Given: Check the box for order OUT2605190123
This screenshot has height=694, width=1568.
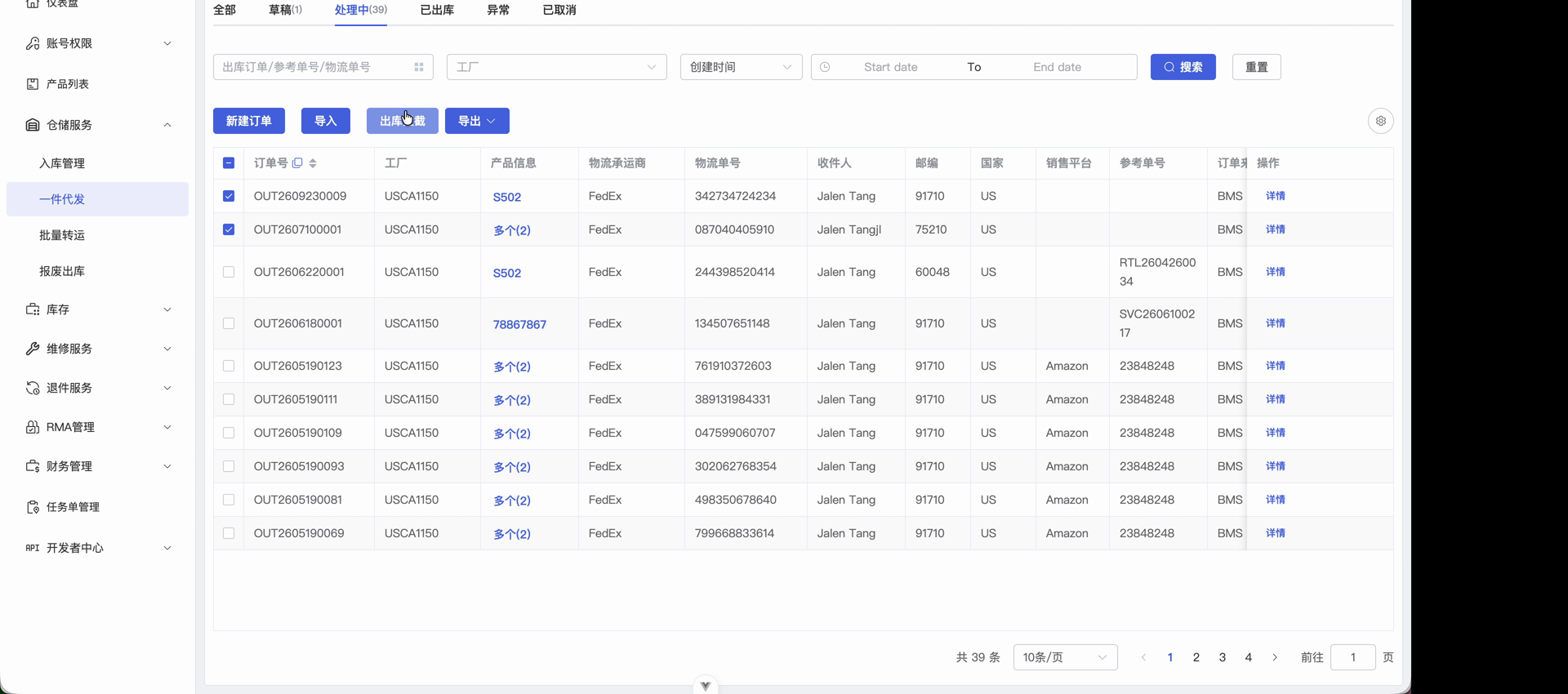Looking at the screenshot, I should coord(229,366).
